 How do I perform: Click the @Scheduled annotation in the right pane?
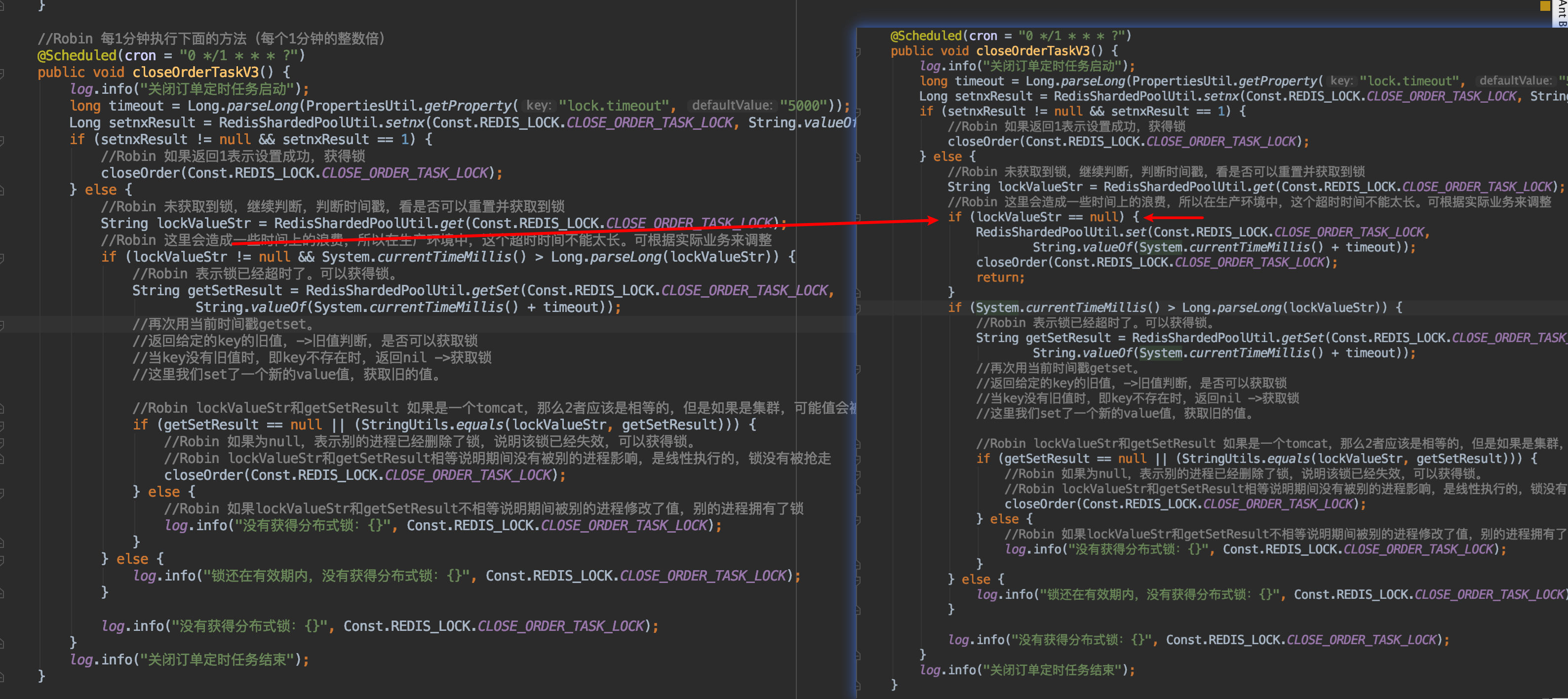[x=926, y=36]
